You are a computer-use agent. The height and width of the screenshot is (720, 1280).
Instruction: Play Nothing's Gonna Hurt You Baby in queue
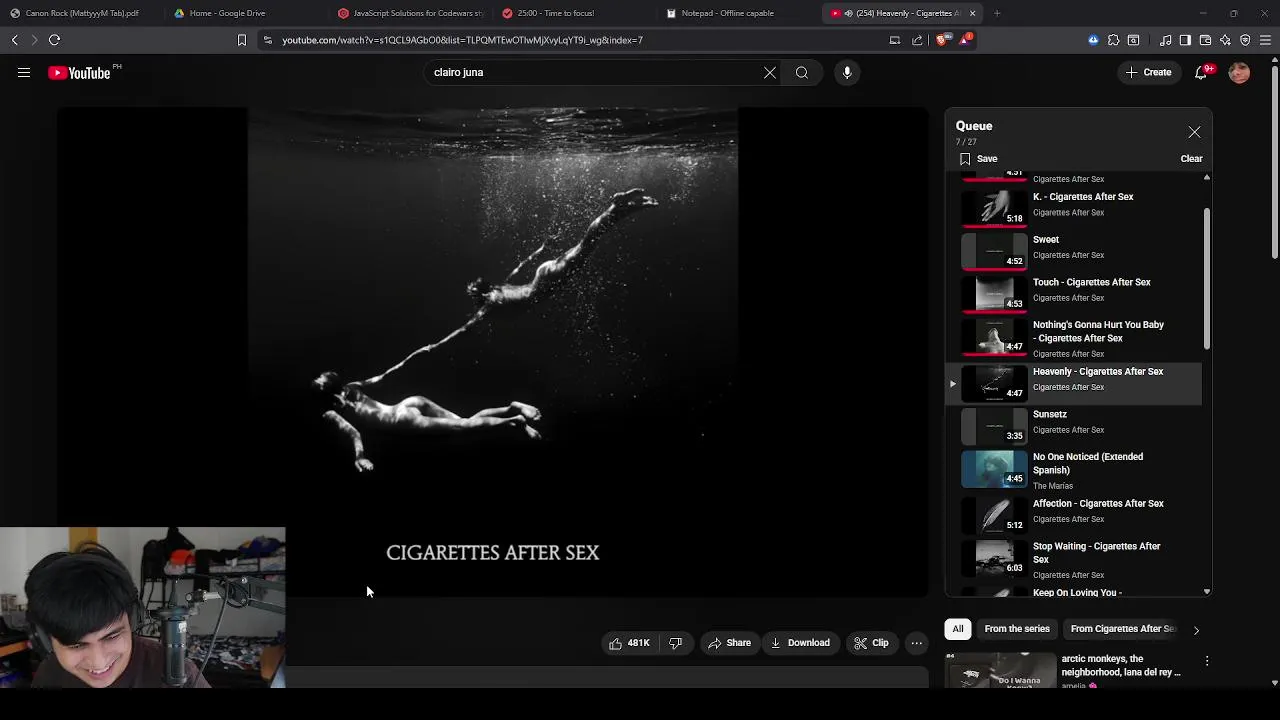(1074, 338)
